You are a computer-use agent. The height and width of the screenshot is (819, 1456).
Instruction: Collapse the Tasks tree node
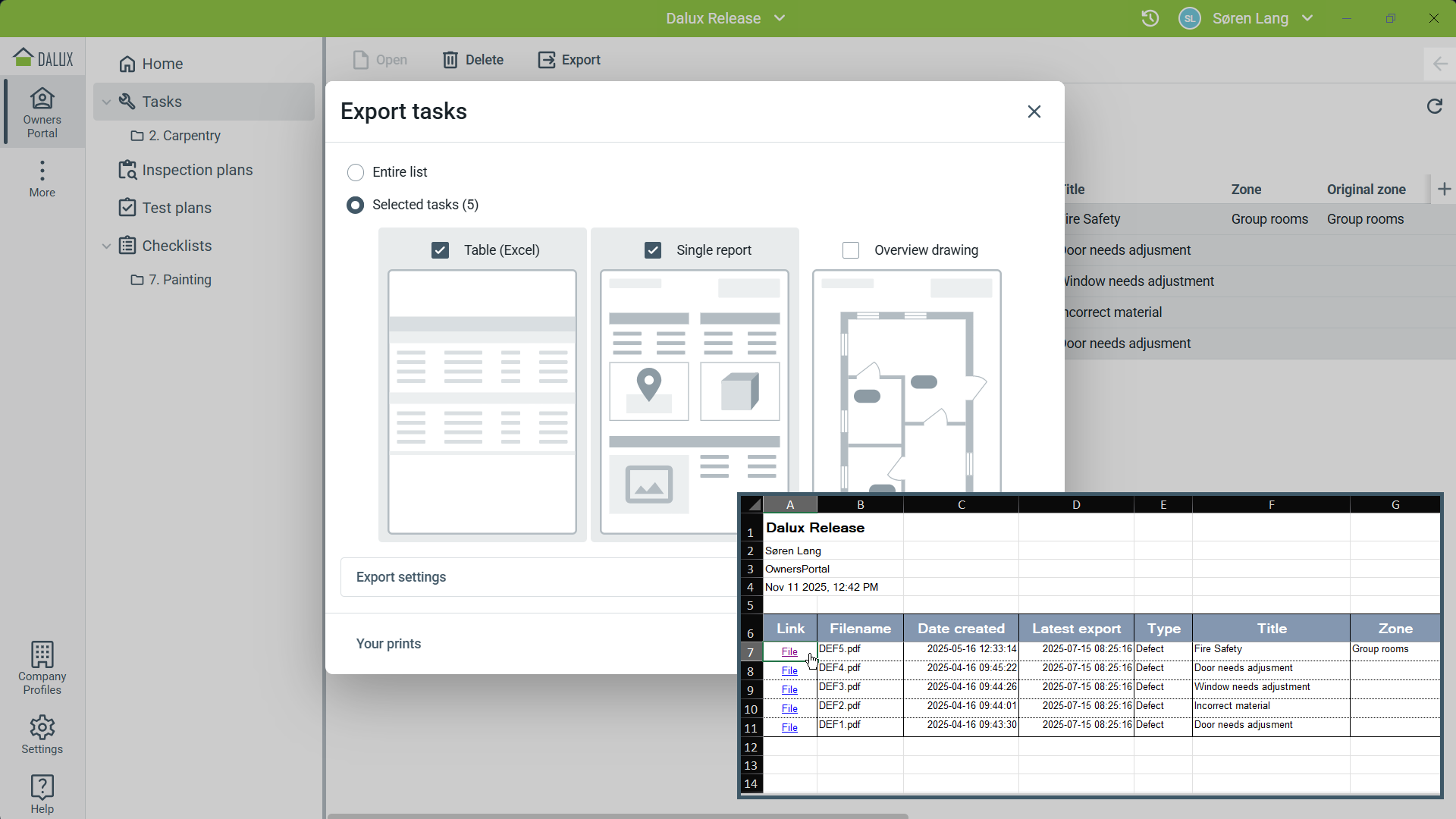(x=107, y=102)
